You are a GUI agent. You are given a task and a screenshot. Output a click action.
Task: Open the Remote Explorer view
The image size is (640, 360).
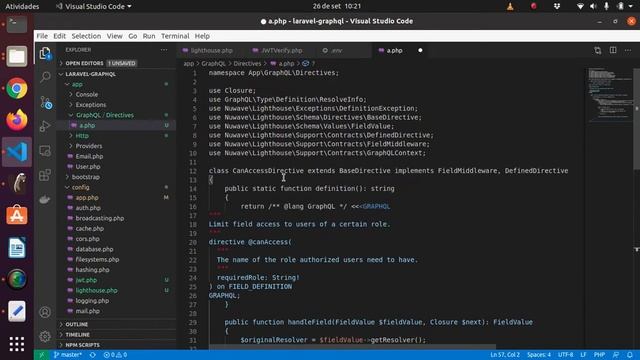(x=45, y=151)
